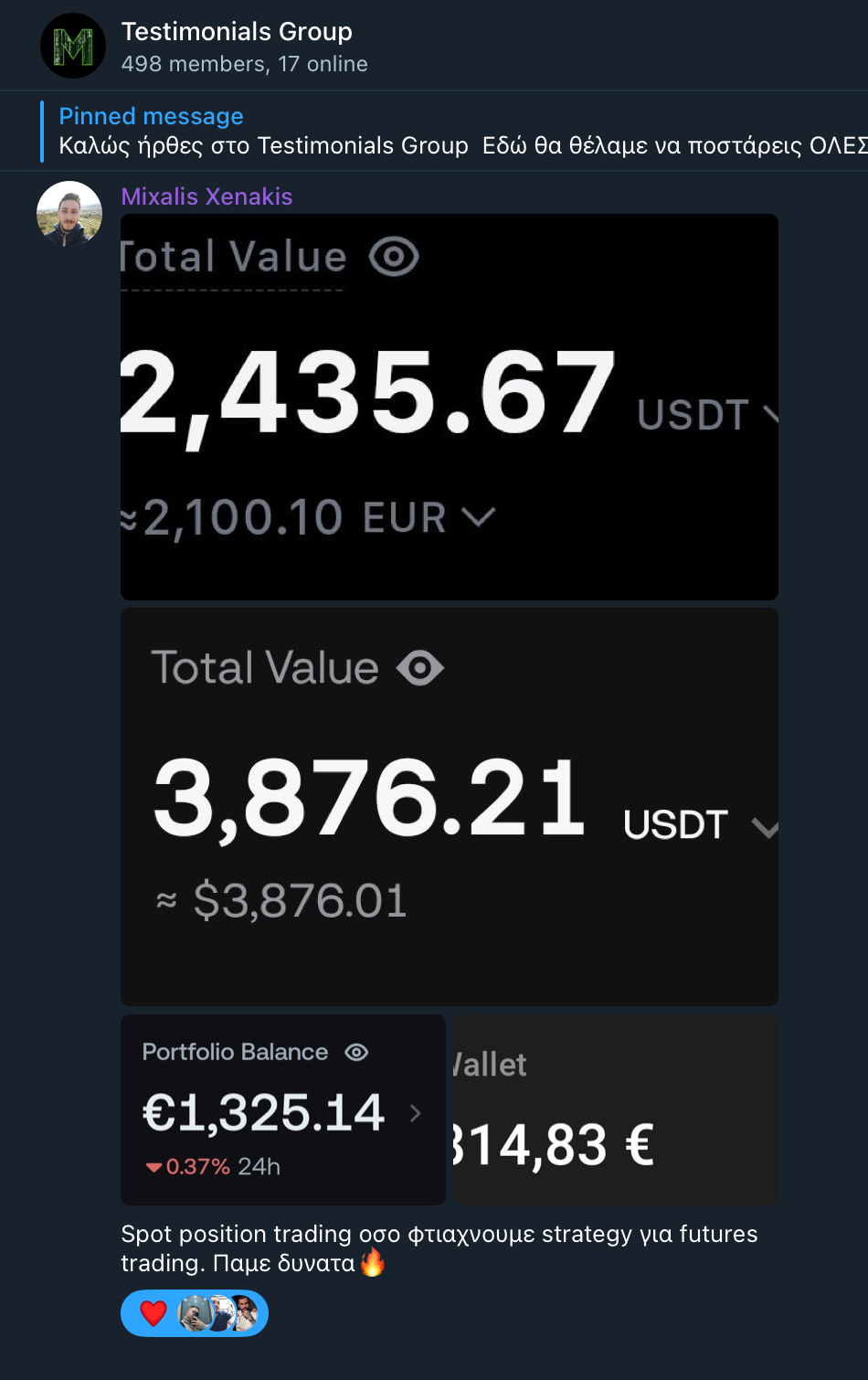Toggle eye icon above the 2,435.67 value
The width and height of the screenshot is (868, 1380).
394,257
